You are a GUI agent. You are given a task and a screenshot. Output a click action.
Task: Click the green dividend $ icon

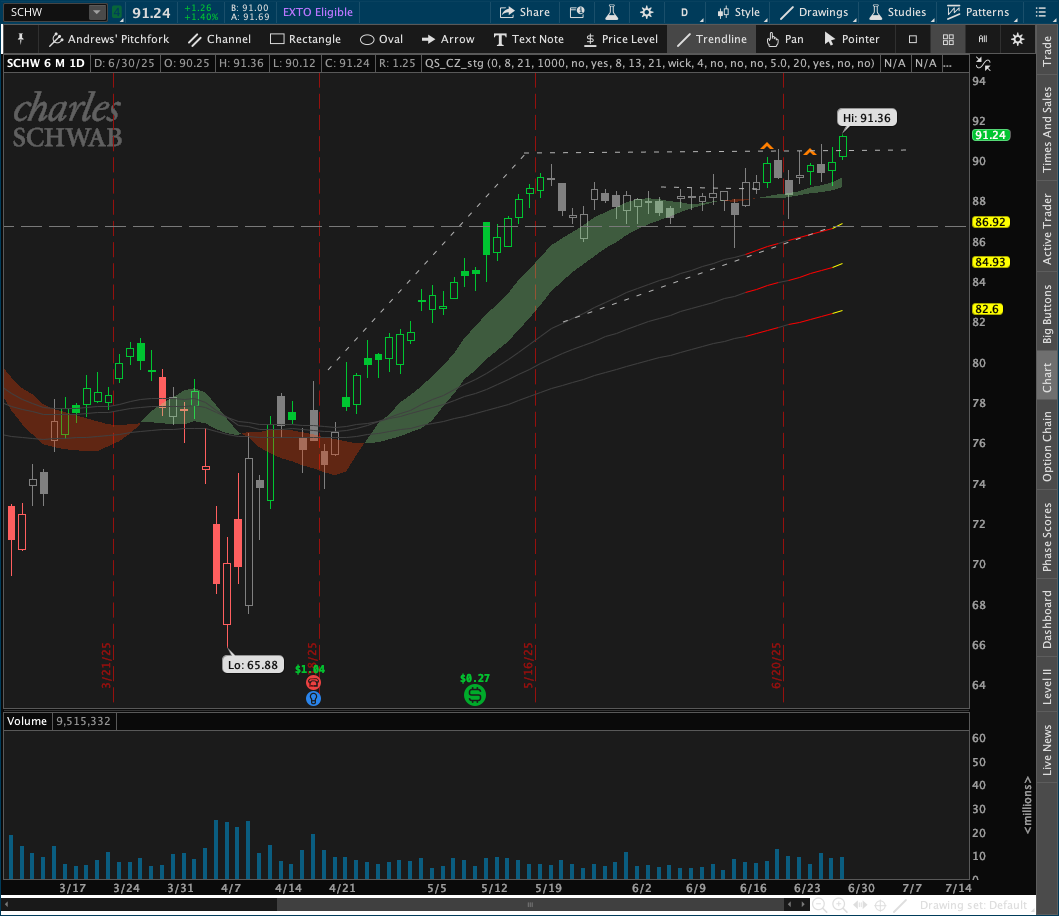[475, 694]
